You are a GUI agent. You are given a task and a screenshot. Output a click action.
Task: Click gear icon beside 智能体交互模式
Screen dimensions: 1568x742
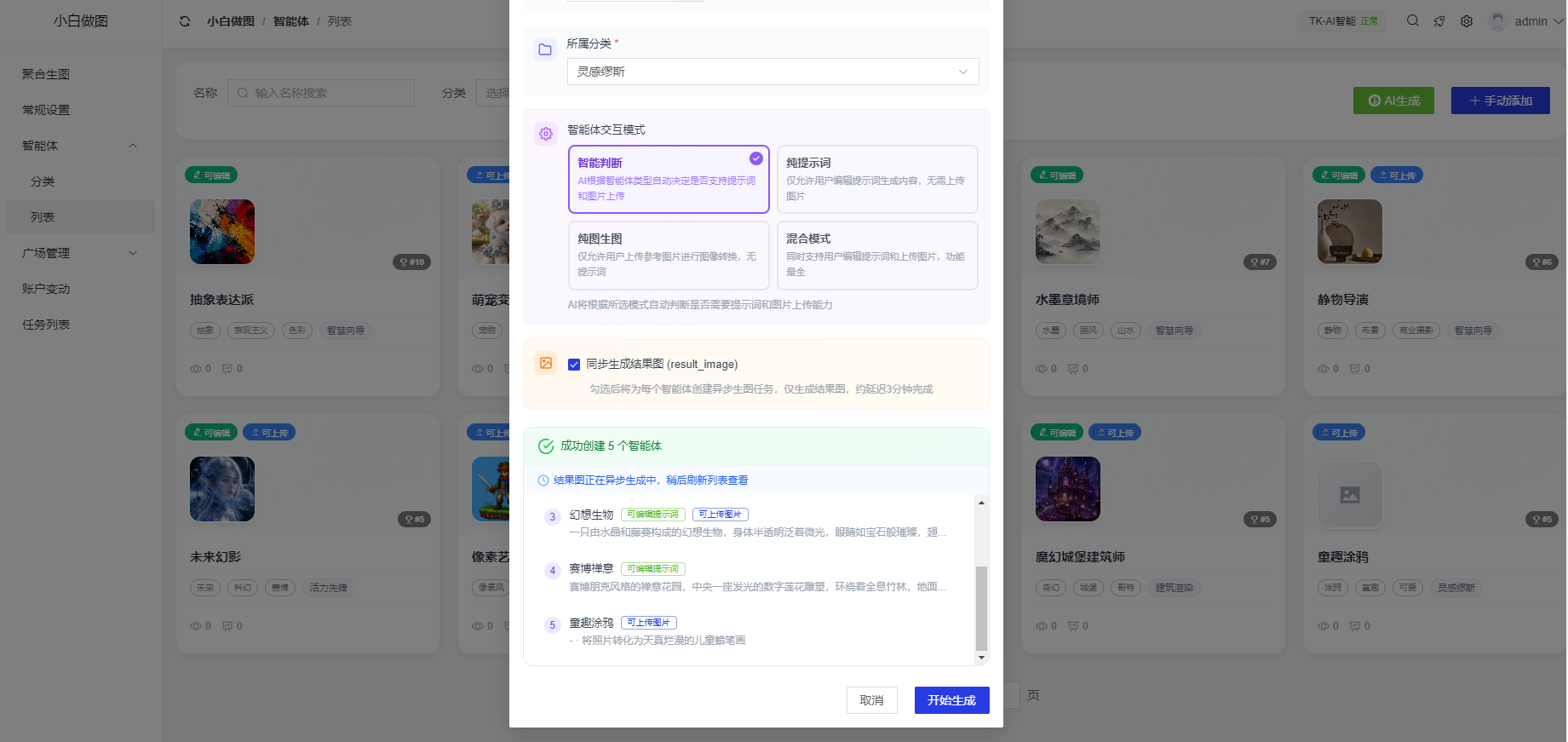546,134
